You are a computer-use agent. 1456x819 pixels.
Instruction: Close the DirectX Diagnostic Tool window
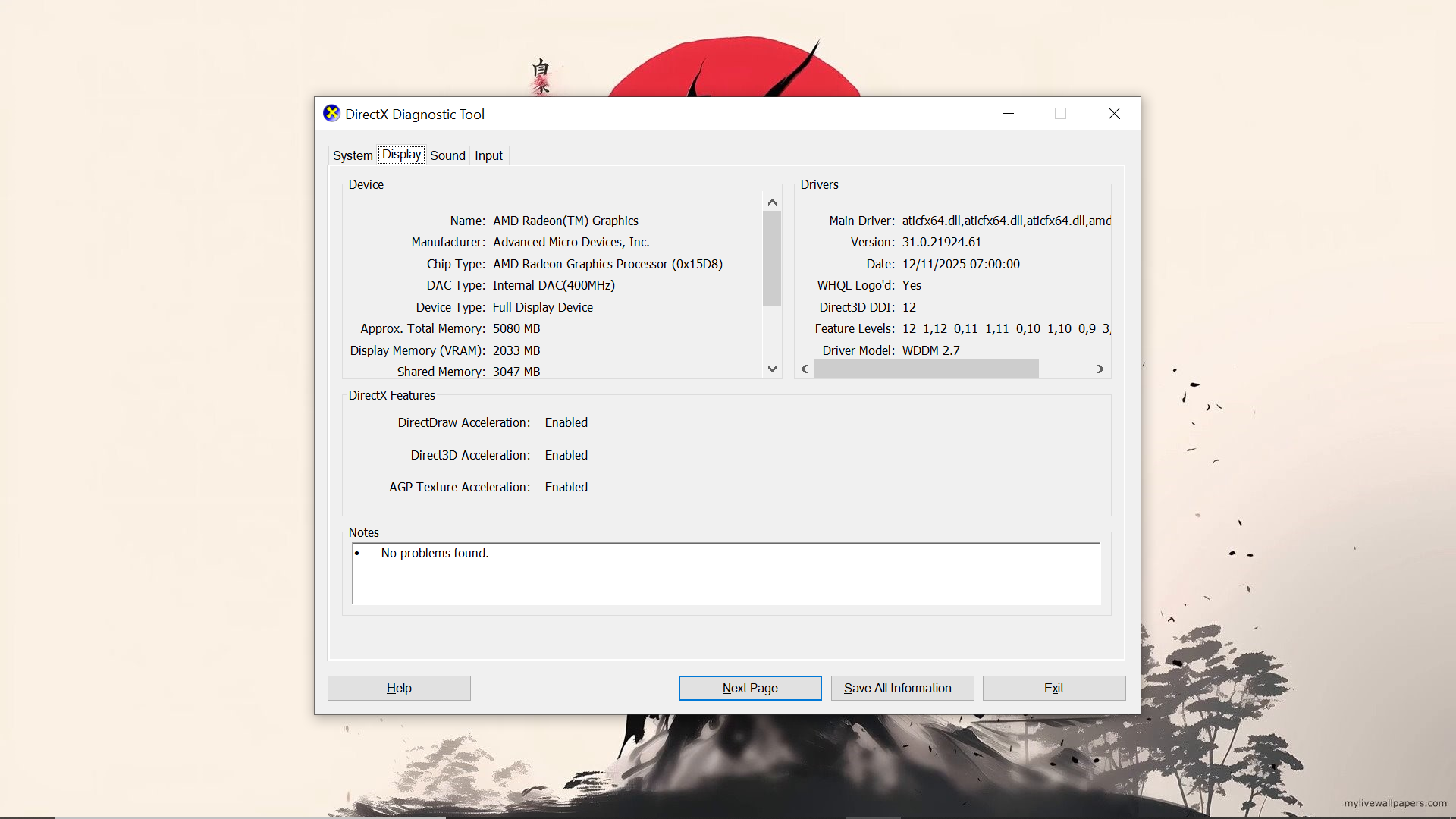(1114, 114)
